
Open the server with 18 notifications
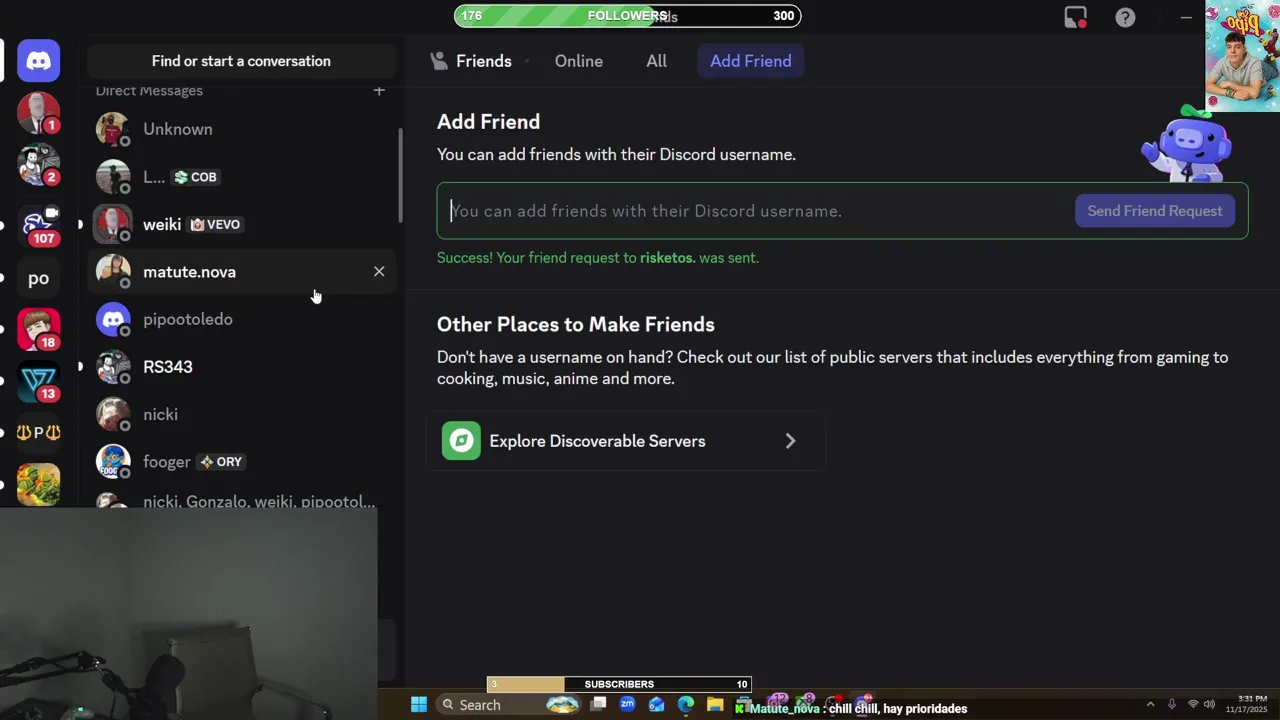point(39,329)
